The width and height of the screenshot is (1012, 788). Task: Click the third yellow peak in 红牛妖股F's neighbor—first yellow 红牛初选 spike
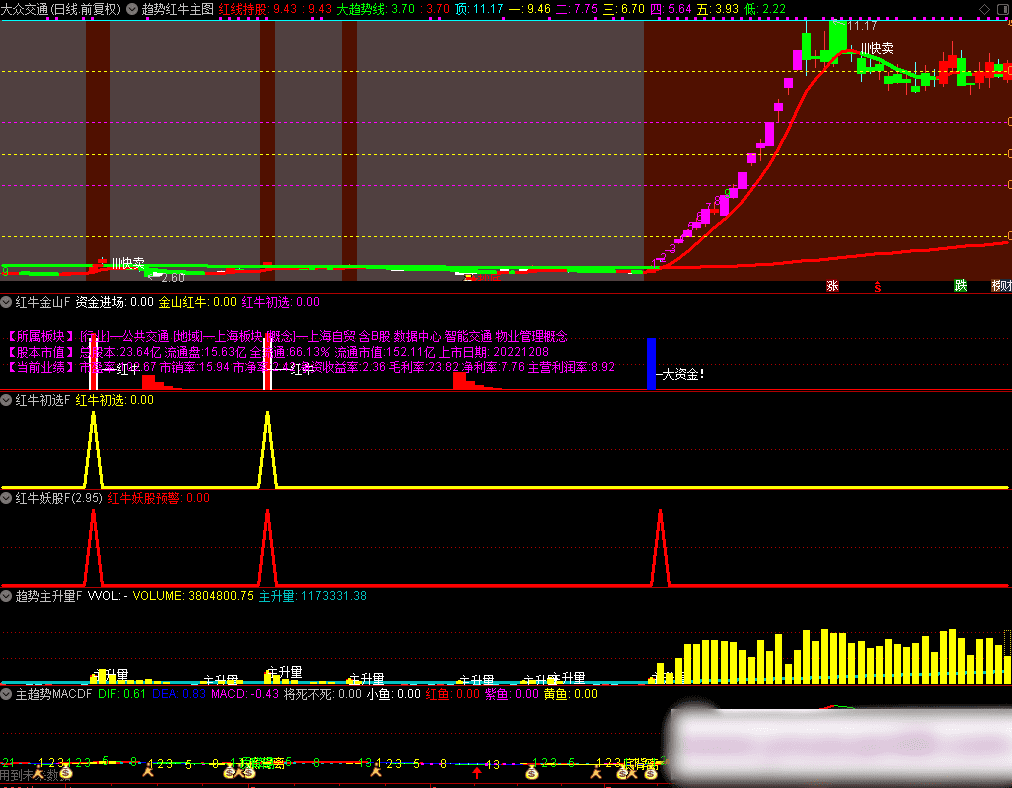click(x=93, y=418)
